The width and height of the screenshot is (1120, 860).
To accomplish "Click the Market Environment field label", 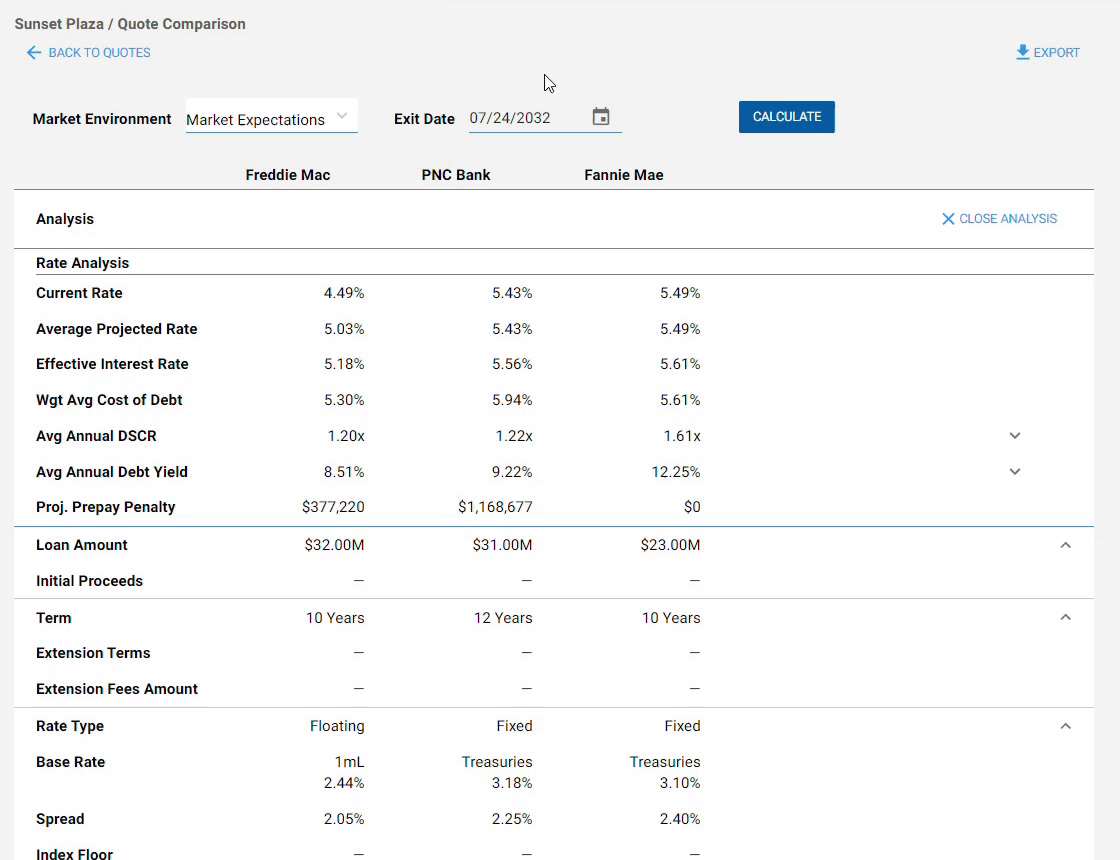I will coord(102,119).
